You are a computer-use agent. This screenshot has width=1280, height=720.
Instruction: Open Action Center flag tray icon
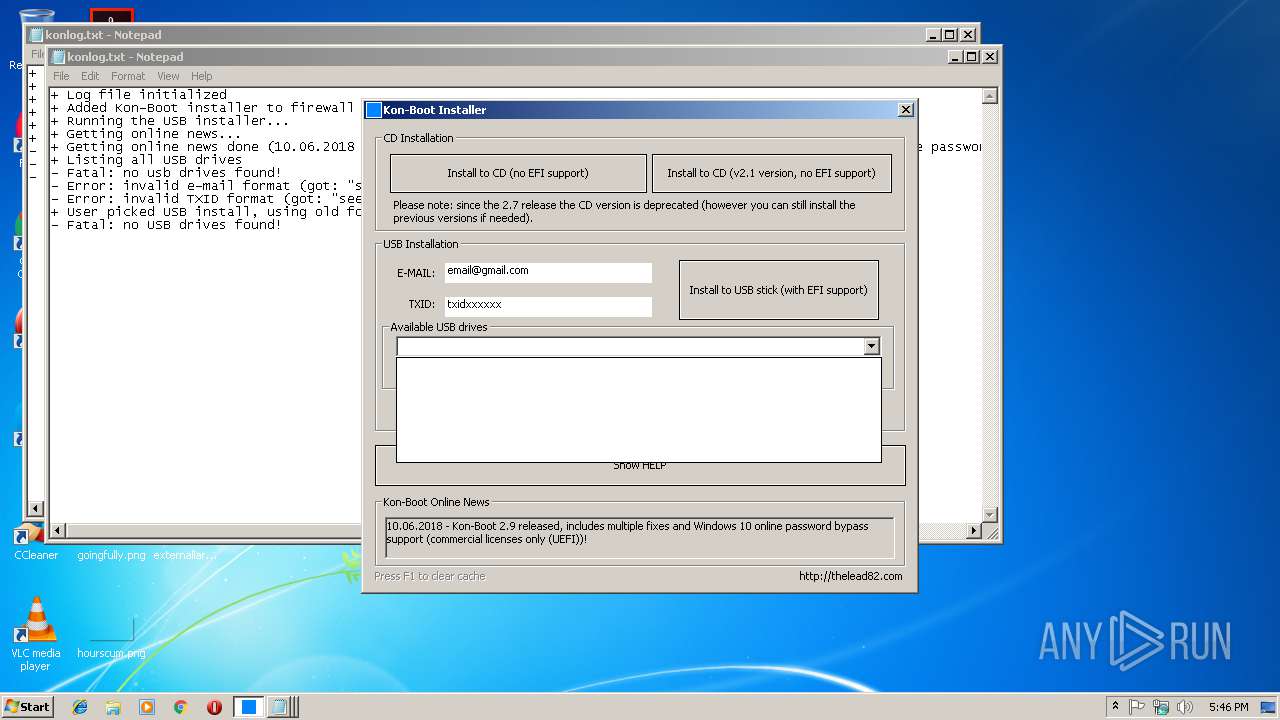tap(1137, 707)
